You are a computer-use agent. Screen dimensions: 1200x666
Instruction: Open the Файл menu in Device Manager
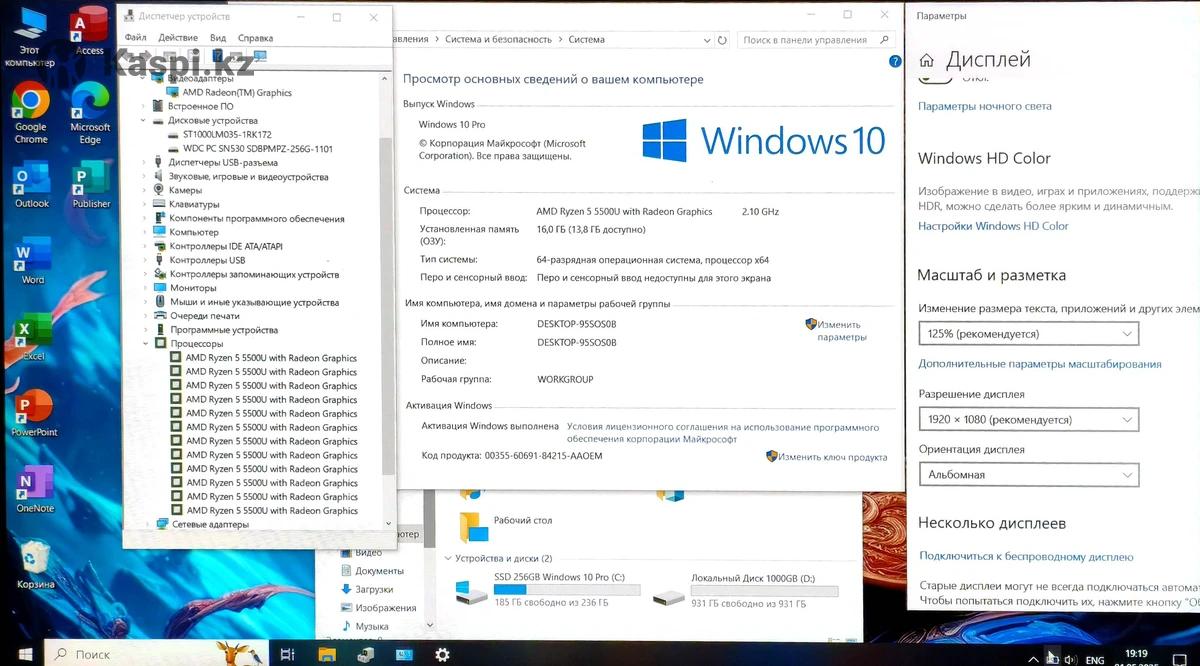[x=136, y=38]
